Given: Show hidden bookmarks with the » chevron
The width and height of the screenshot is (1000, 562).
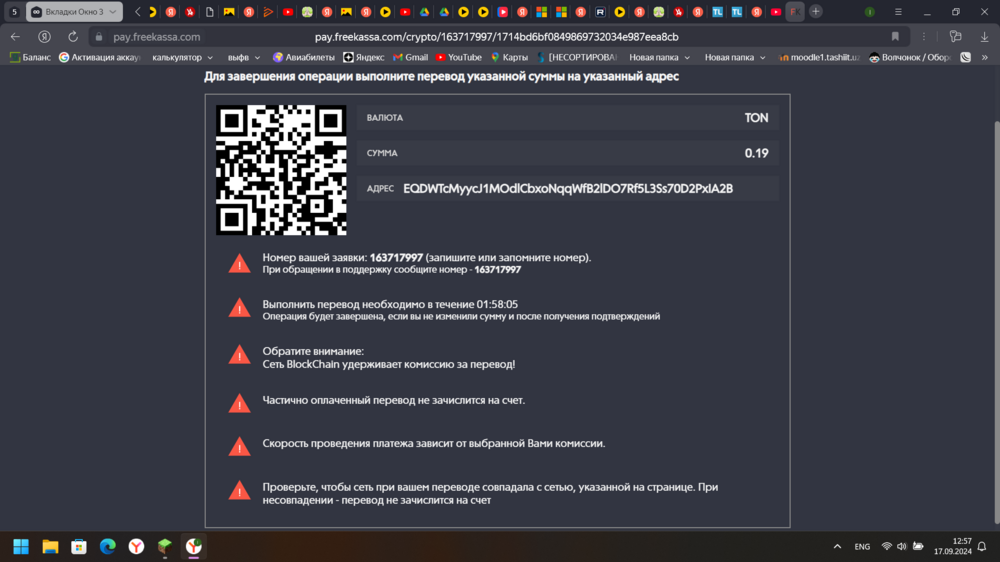Looking at the screenshot, I should [985, 57].
